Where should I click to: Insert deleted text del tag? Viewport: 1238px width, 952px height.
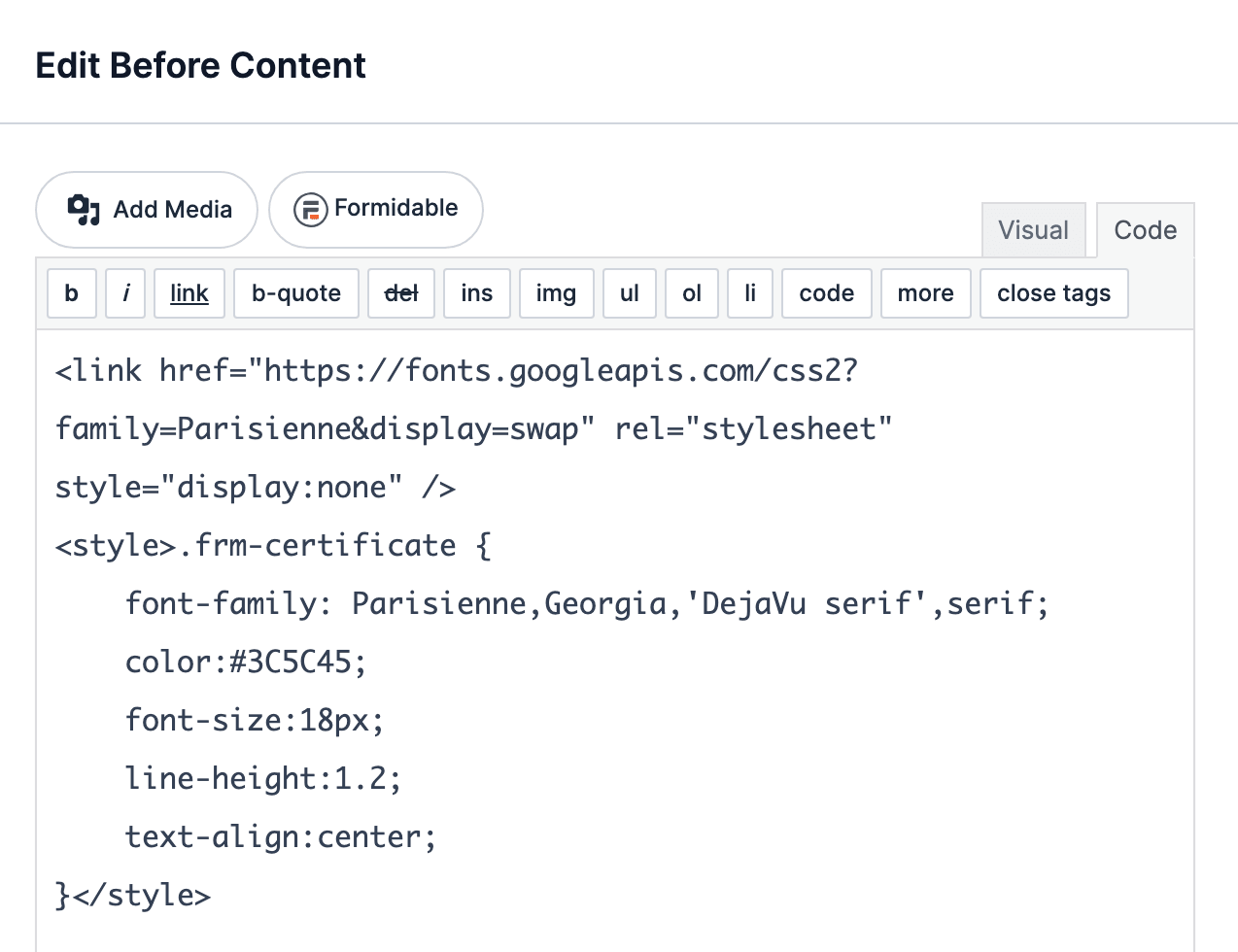tap(401, 293)
